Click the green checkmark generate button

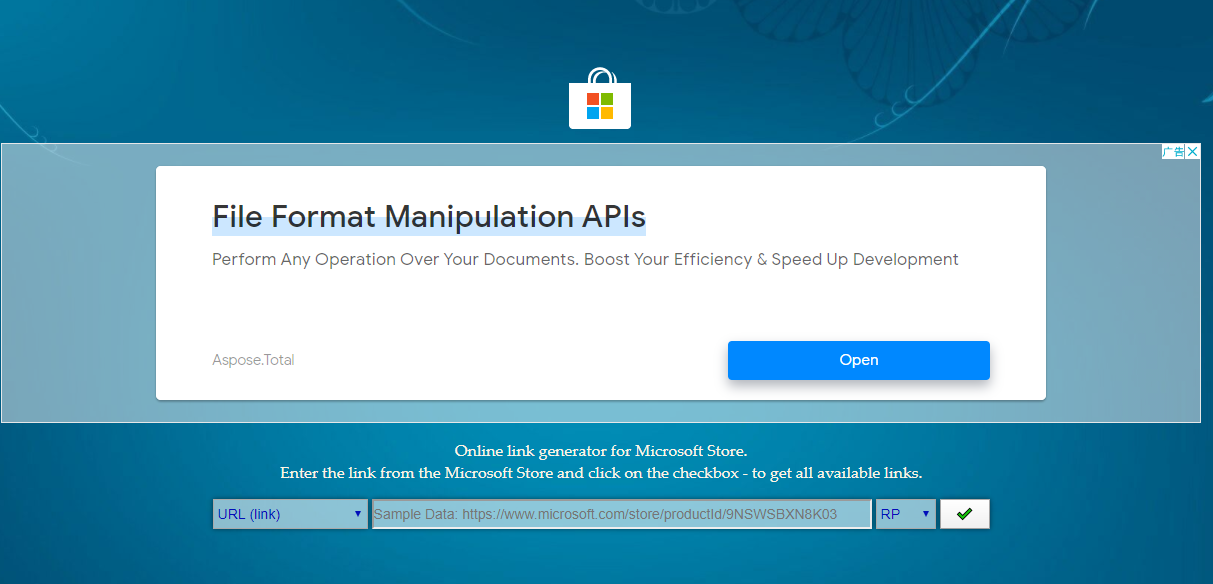tap(964, 514)
